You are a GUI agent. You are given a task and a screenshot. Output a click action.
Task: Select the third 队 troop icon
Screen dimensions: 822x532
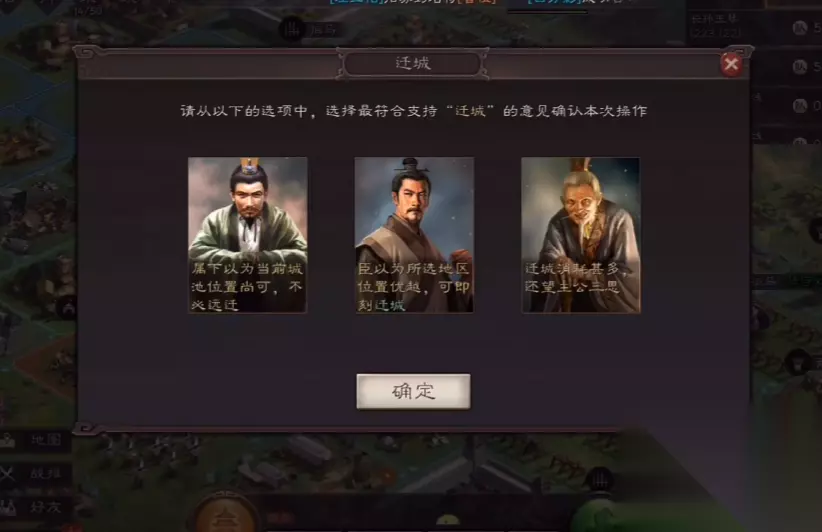[799, 106]
